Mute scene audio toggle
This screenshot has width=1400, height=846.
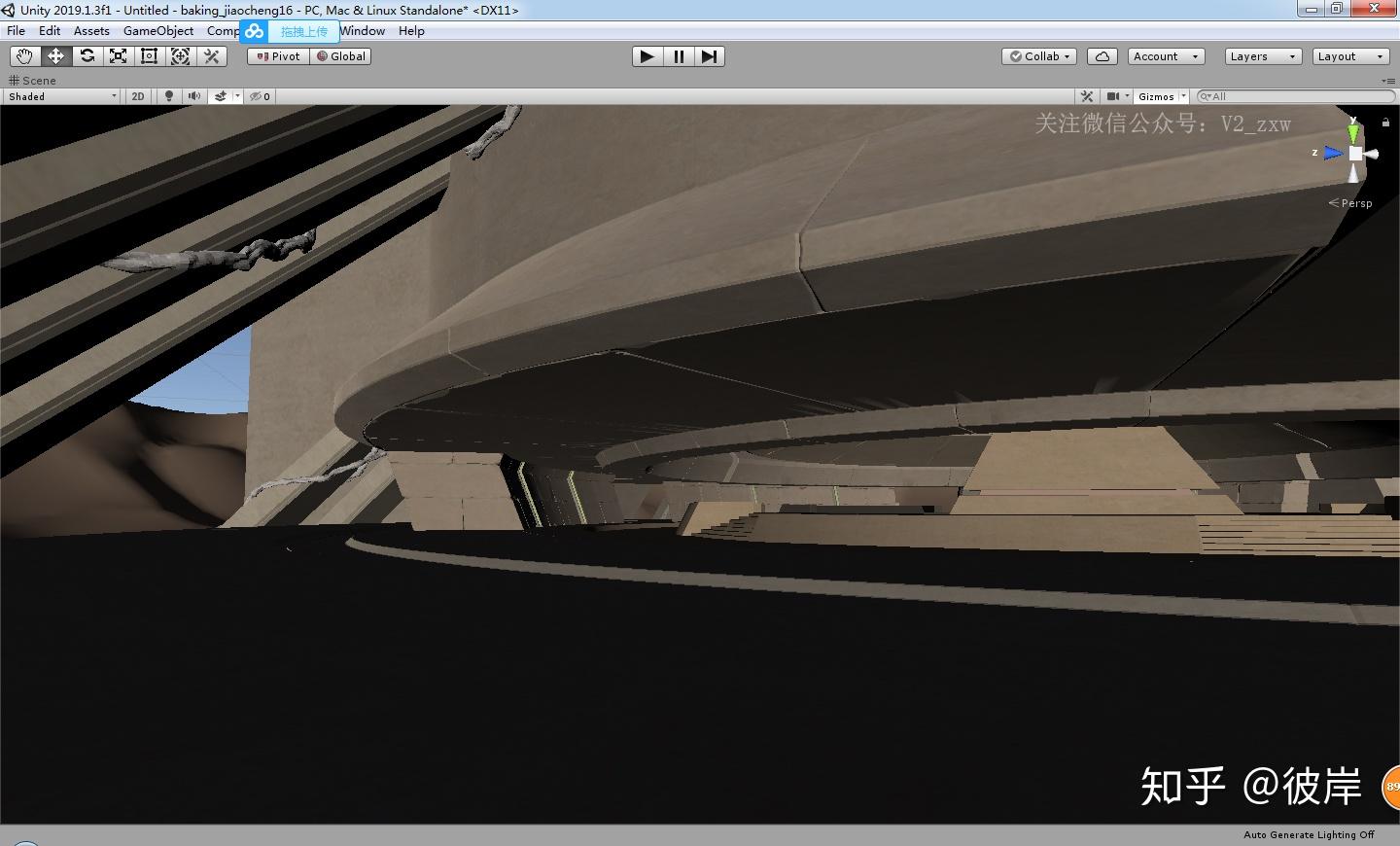click(x=193, y=96)
